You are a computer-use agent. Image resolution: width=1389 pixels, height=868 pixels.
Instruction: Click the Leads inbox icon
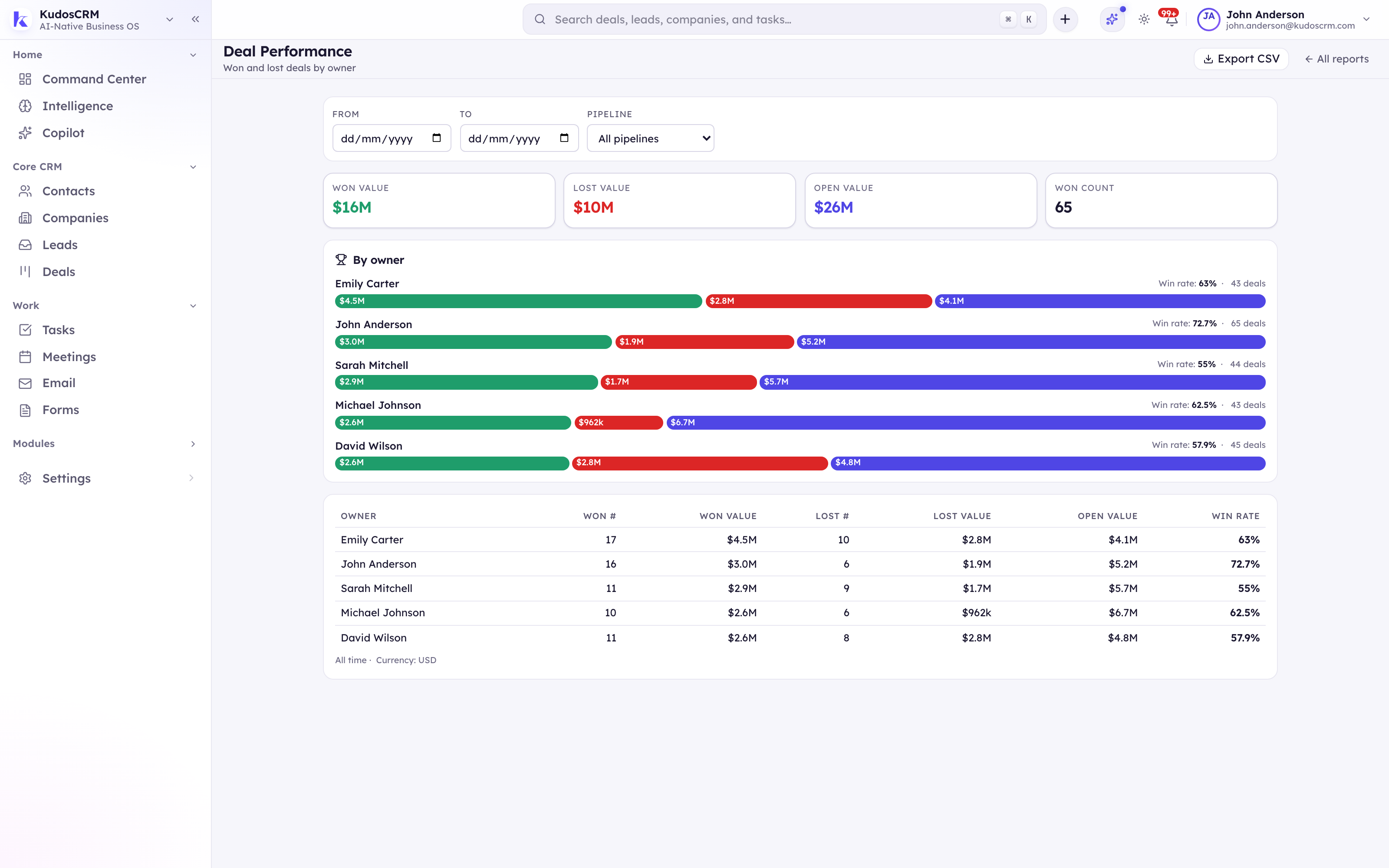[25, 245]
